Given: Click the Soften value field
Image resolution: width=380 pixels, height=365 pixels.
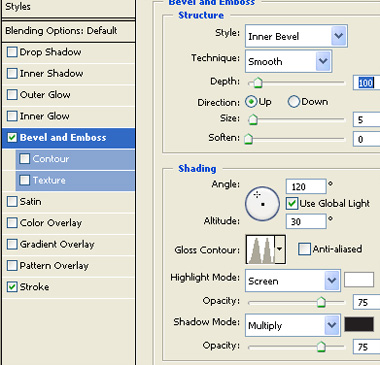Looking at the screenshot, I should pos(367,139).
